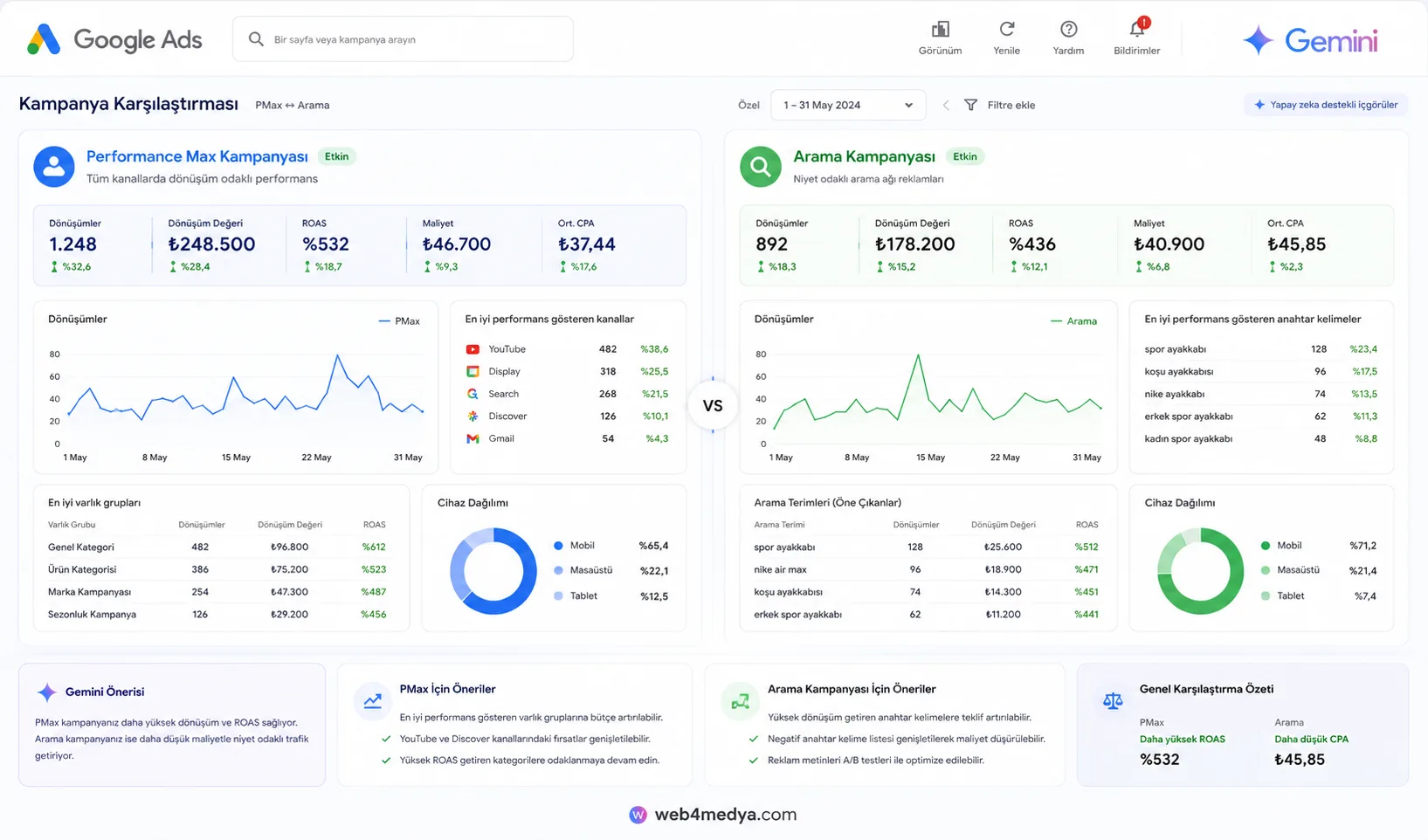Click the search page or campaign field

click(x=403, y=39)
